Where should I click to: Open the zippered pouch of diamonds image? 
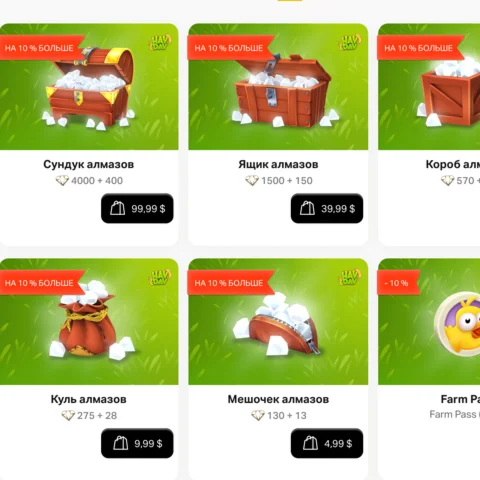point(277,325)
